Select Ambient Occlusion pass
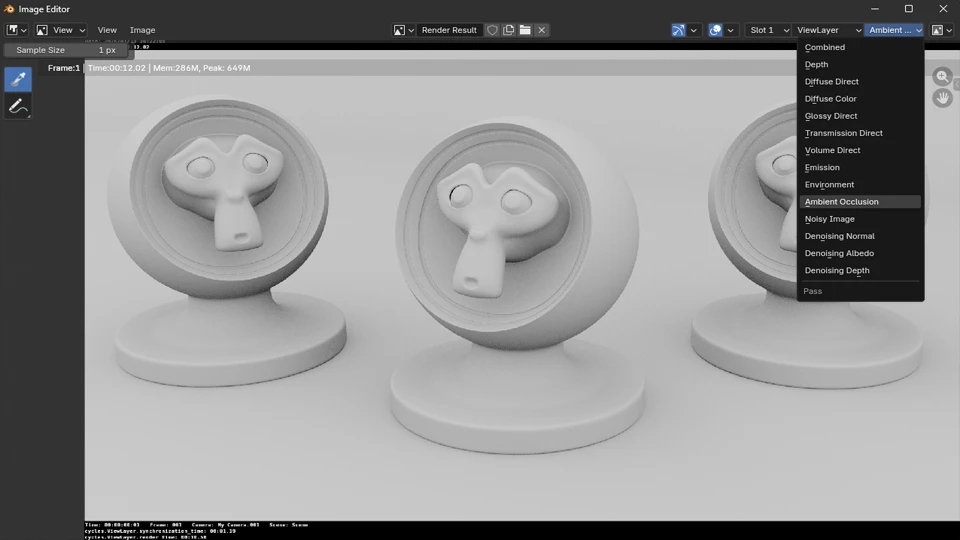960x540 pixels. (x=860, y=201)
